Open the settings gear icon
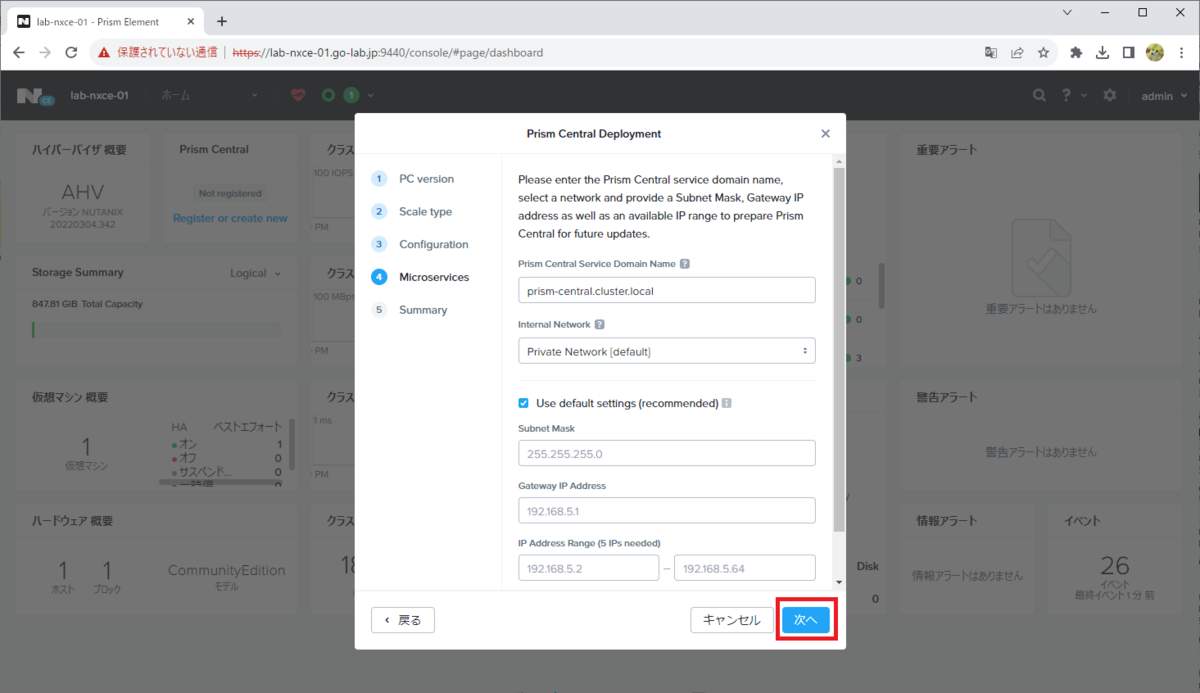The height and width of the screenshot is (693, 1200). pyautogui.click(x=1110, y=95)
